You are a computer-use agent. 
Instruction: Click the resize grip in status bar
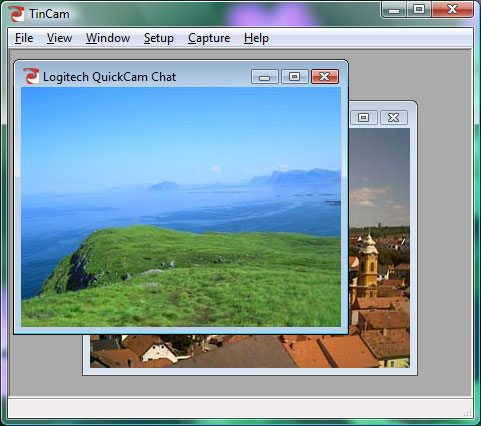click(x=467, y=413)
